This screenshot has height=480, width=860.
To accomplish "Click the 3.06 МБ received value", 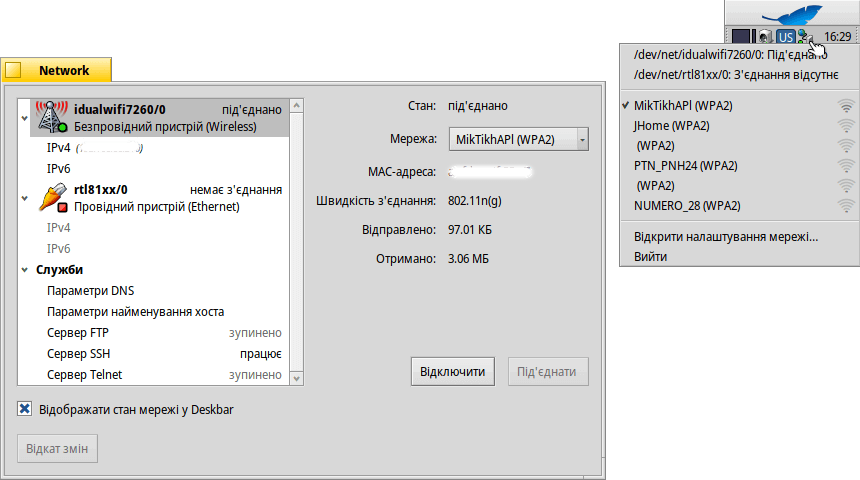I will [468, 258].
